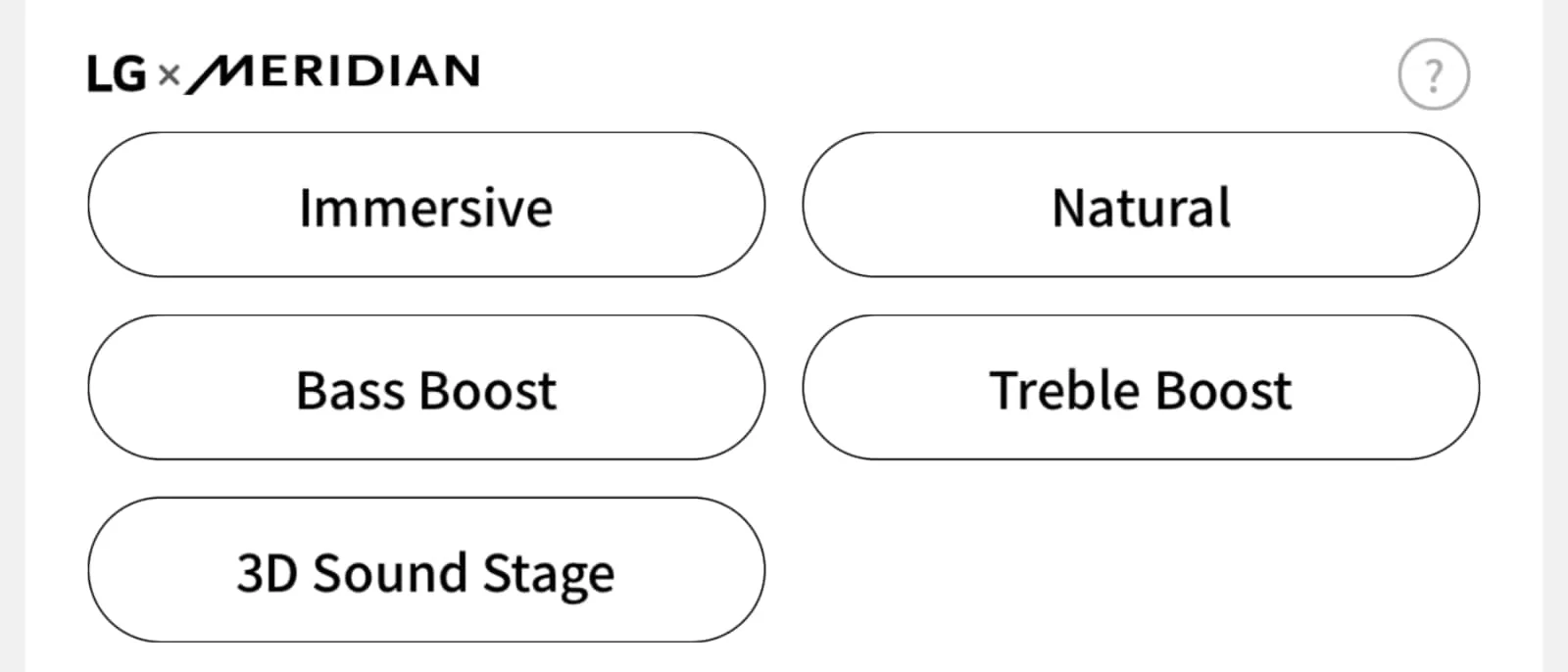Tap the LG x Meridian logo
The height and width of the screenshot is (672, 1568).
click(283, 73)
